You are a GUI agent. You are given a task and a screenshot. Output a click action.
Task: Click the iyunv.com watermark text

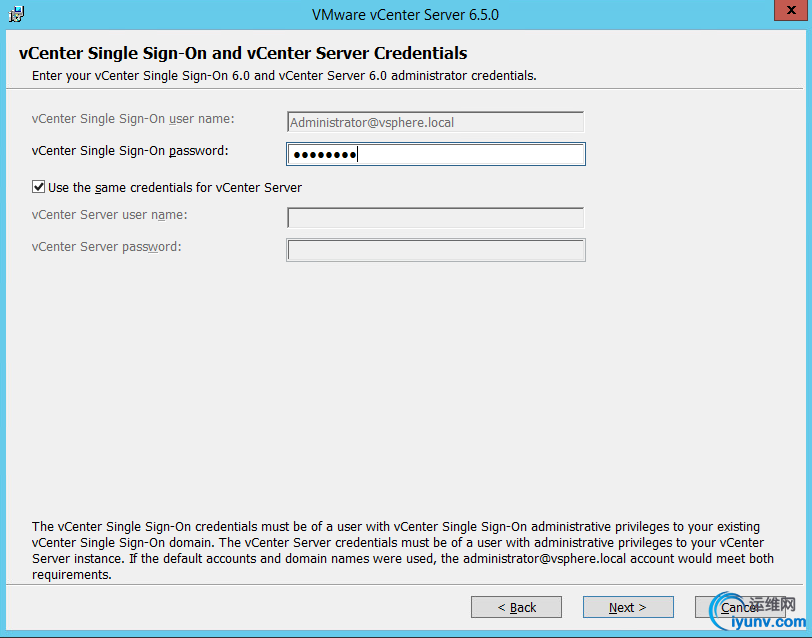(x=764, y=620)
